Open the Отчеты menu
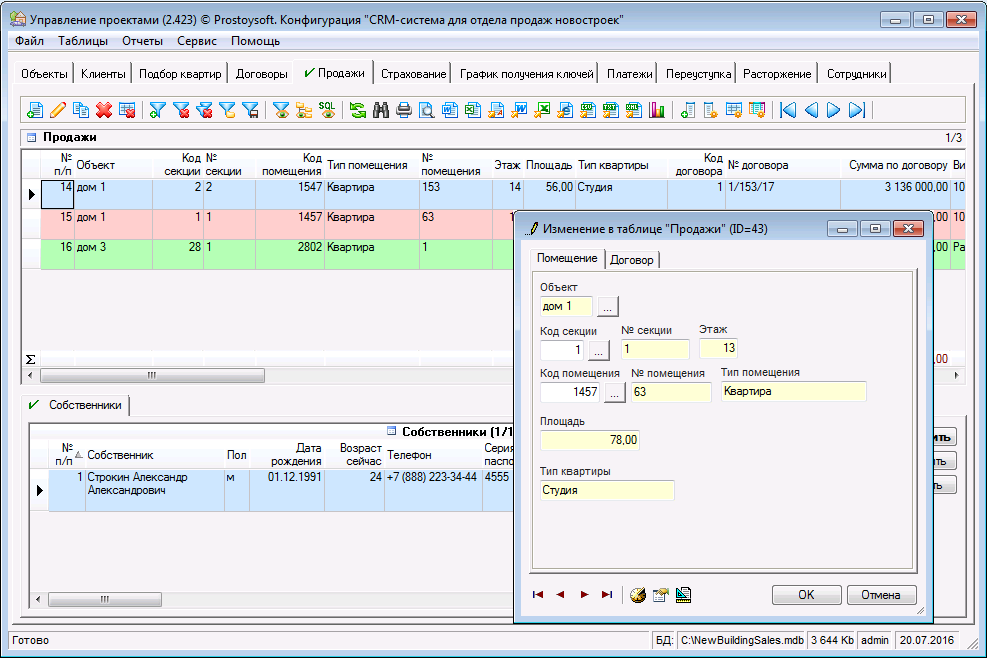987x658 pixels. (142, 41)
